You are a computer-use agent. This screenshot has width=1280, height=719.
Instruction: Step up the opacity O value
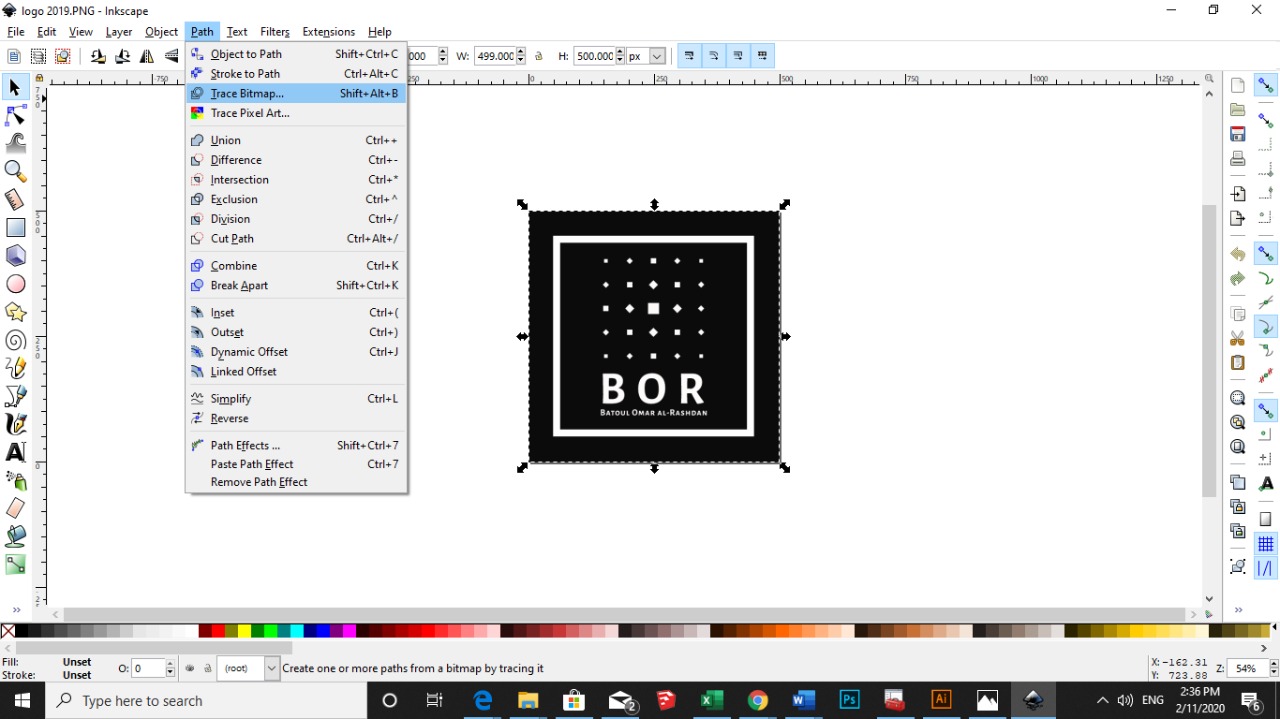tap(170, 664)
